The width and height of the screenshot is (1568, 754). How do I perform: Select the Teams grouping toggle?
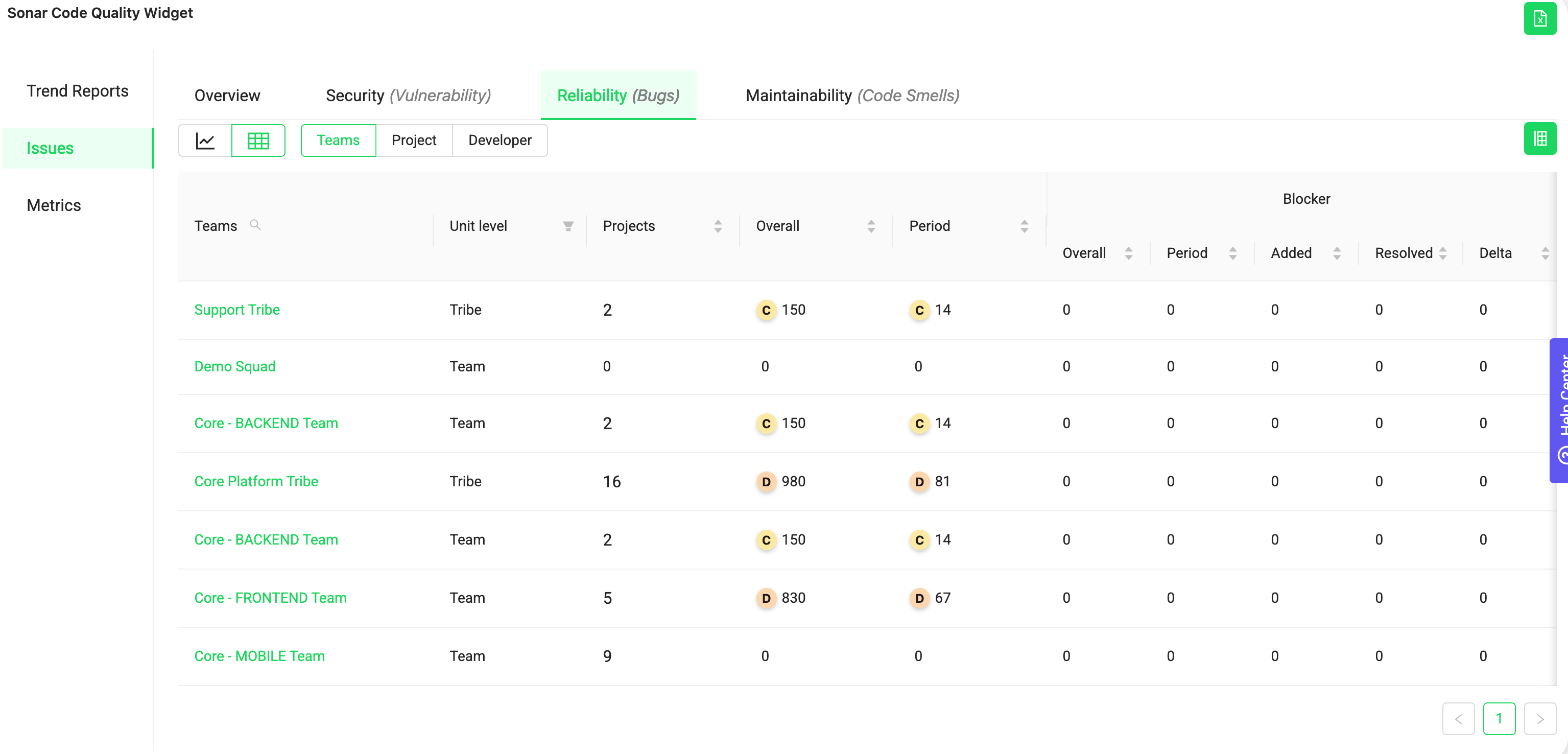[338, 140]
